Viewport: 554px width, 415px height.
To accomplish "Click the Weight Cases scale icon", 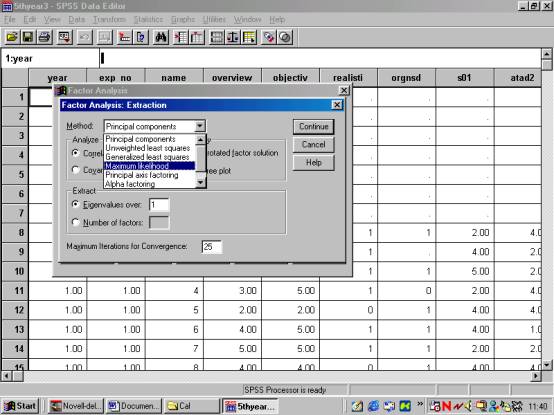I will point(233,37).
